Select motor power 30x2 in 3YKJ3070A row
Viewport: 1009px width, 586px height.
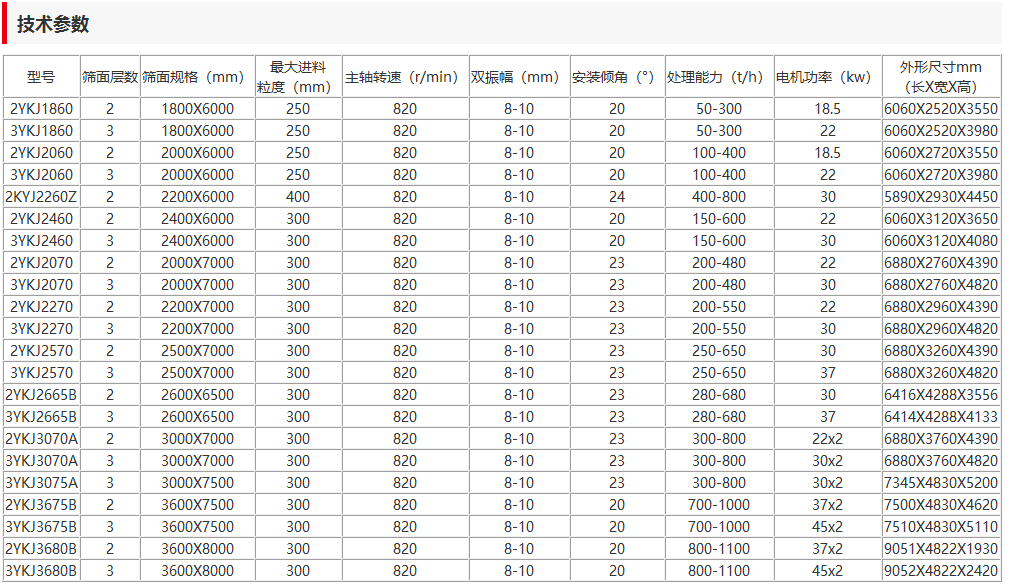tap(828, 461)
